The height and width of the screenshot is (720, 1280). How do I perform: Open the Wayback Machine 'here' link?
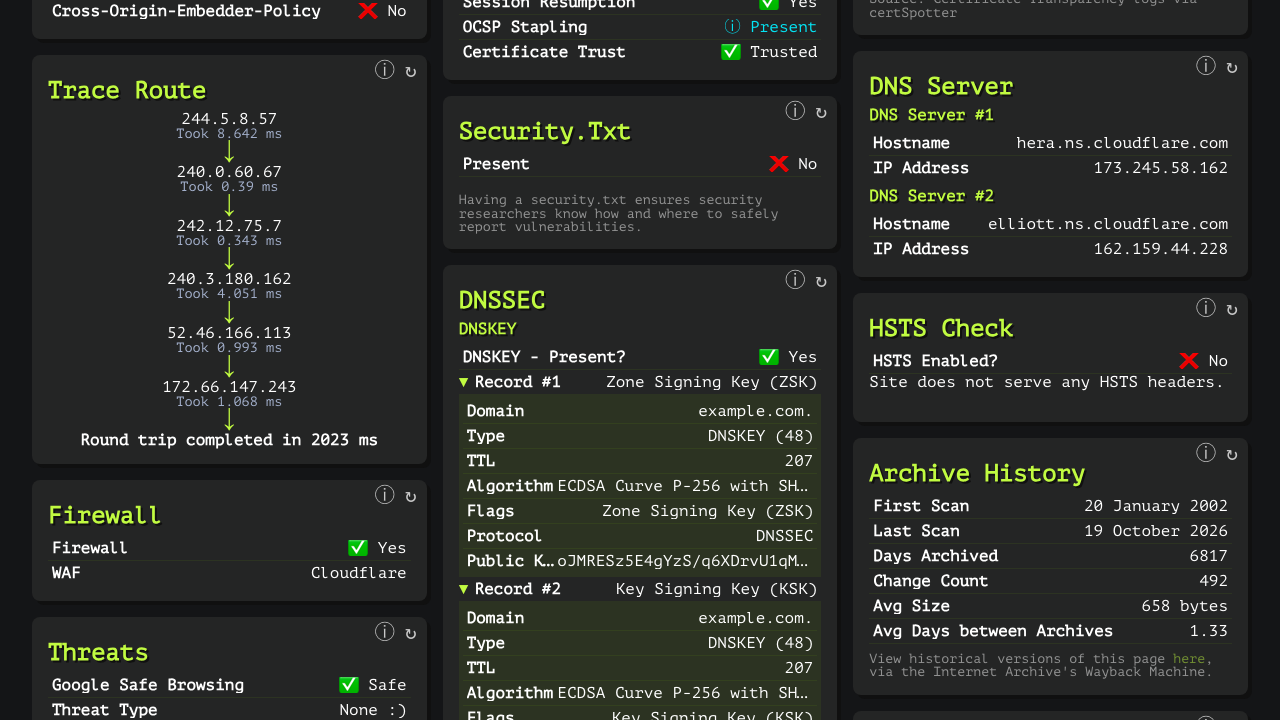tap(1189, 659)
